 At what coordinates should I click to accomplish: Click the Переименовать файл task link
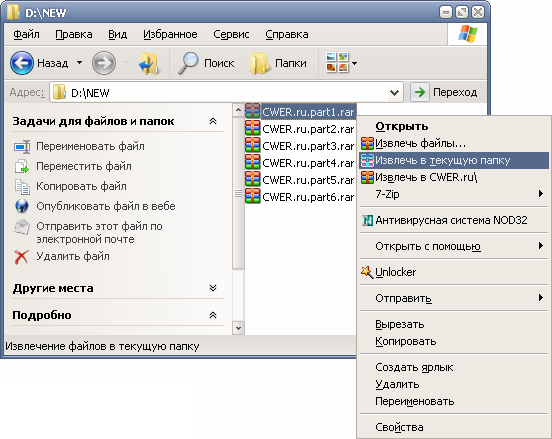tap(90, 146)
